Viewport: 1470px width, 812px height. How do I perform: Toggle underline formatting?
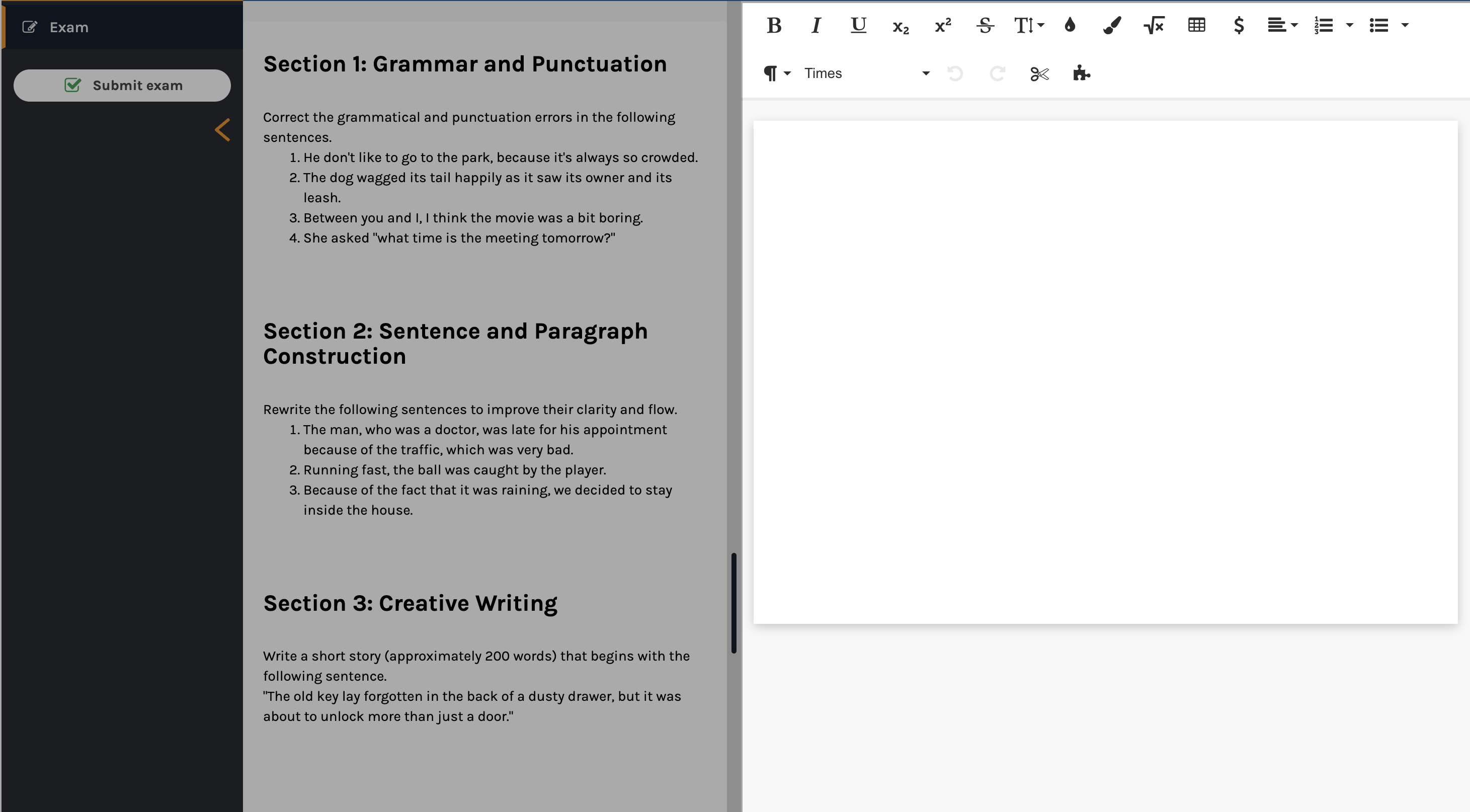pos(858,26)
